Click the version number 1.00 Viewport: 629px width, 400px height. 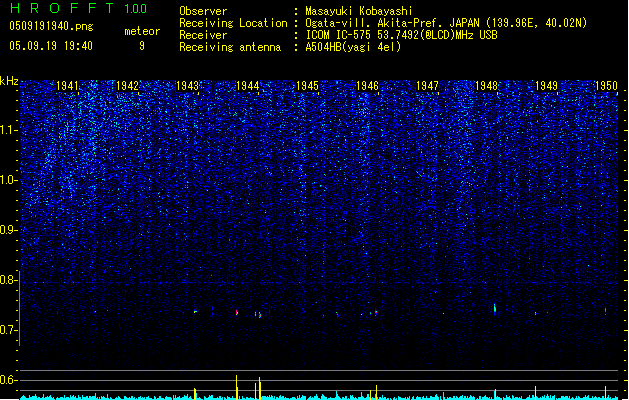136,9
